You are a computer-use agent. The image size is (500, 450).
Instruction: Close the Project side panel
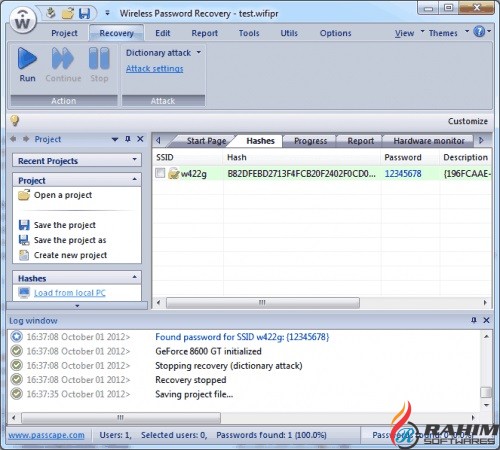140,139
